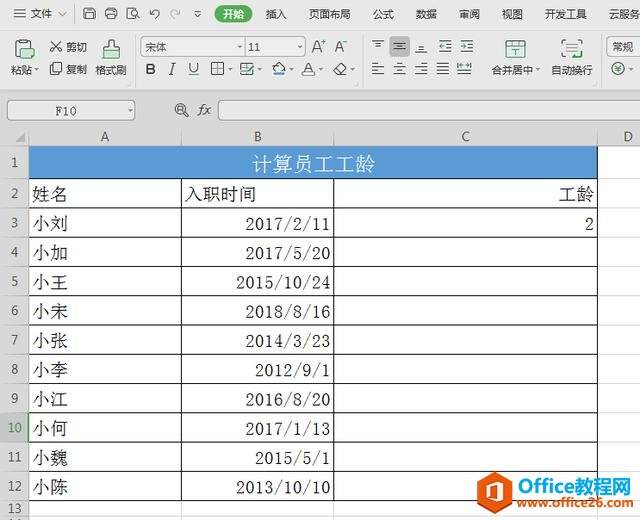This screenshot has width=640, height=520.
Task: Expand the 粘贴 paste options arrow
Action: [x=36, y=70]
